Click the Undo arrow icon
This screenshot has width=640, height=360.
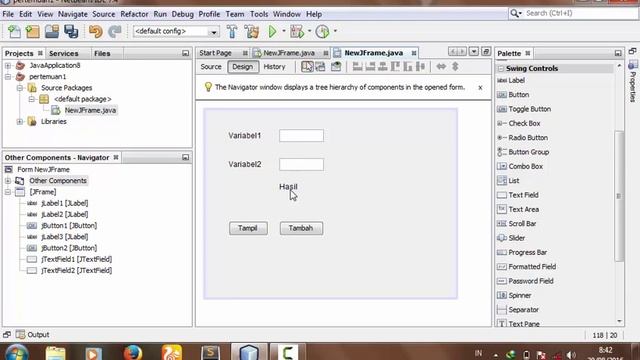(x=96, y=31)
